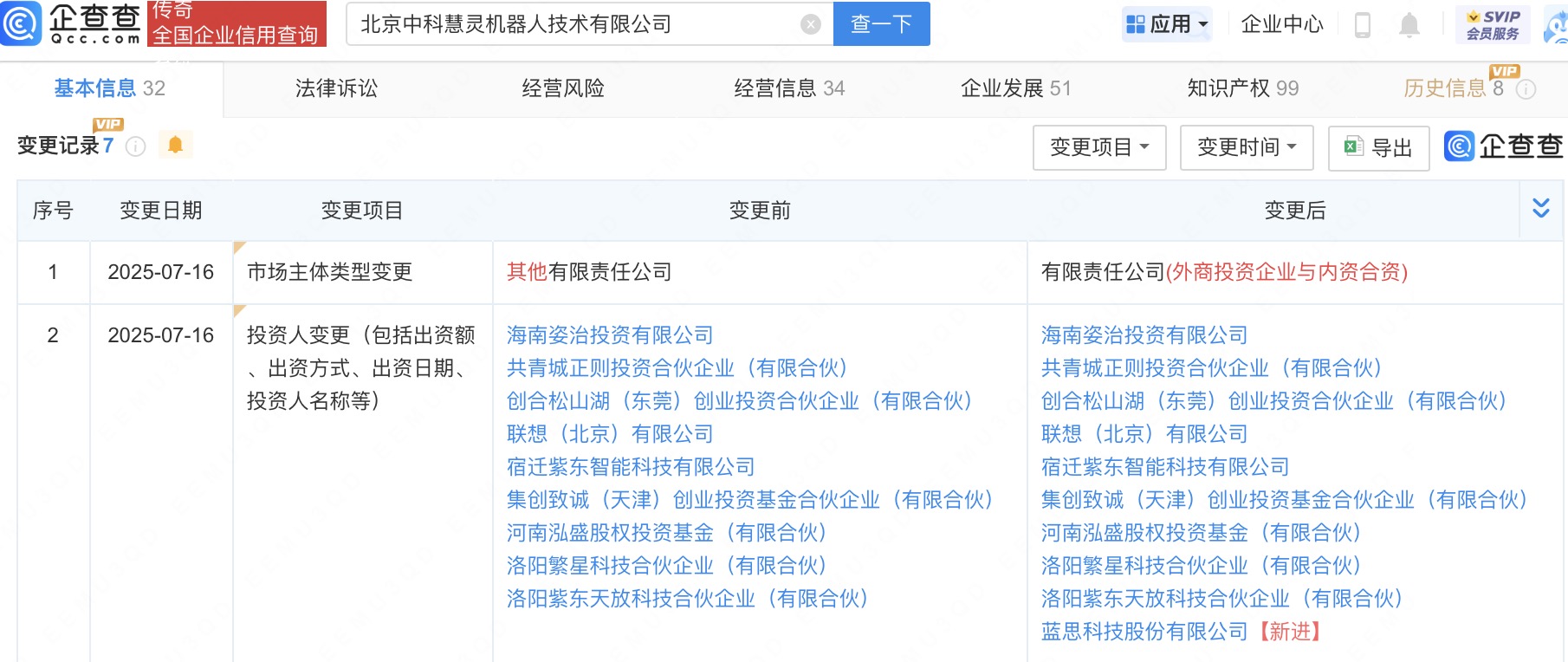Click the Qcc.com logo icon
Image resolution: width=1568 pixels, height=662 pixels.
coord(21,23)
